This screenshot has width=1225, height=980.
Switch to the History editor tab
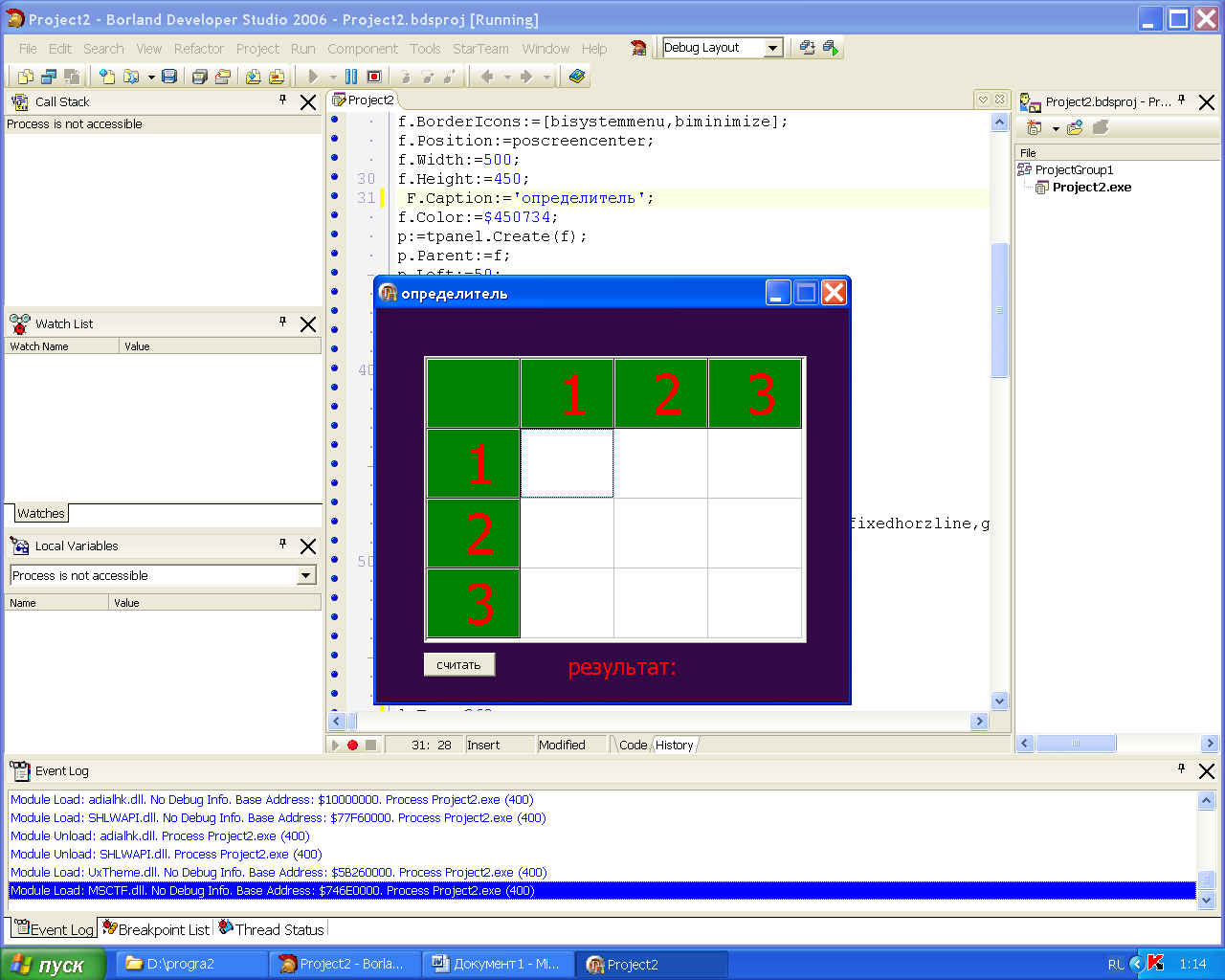pos(674,745)
